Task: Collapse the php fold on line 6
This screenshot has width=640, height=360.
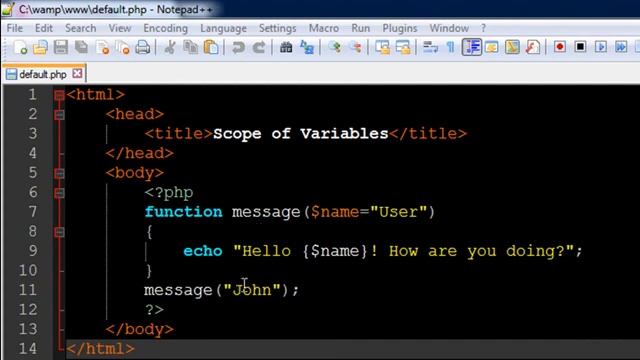Action: [59, 193]
